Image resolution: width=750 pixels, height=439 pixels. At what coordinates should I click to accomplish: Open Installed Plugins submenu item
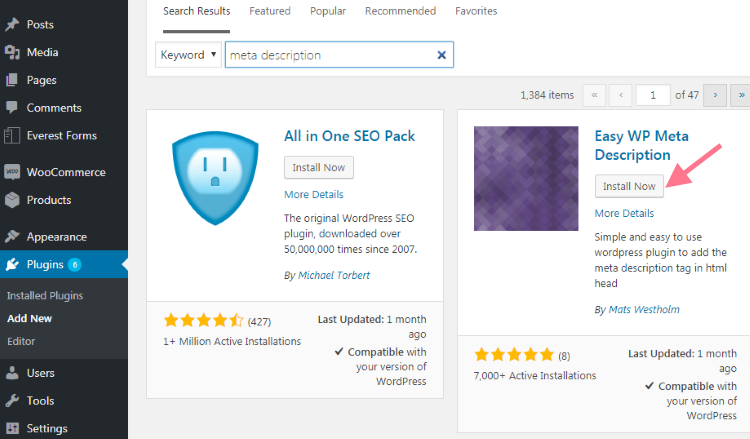(x=45, y=296)
